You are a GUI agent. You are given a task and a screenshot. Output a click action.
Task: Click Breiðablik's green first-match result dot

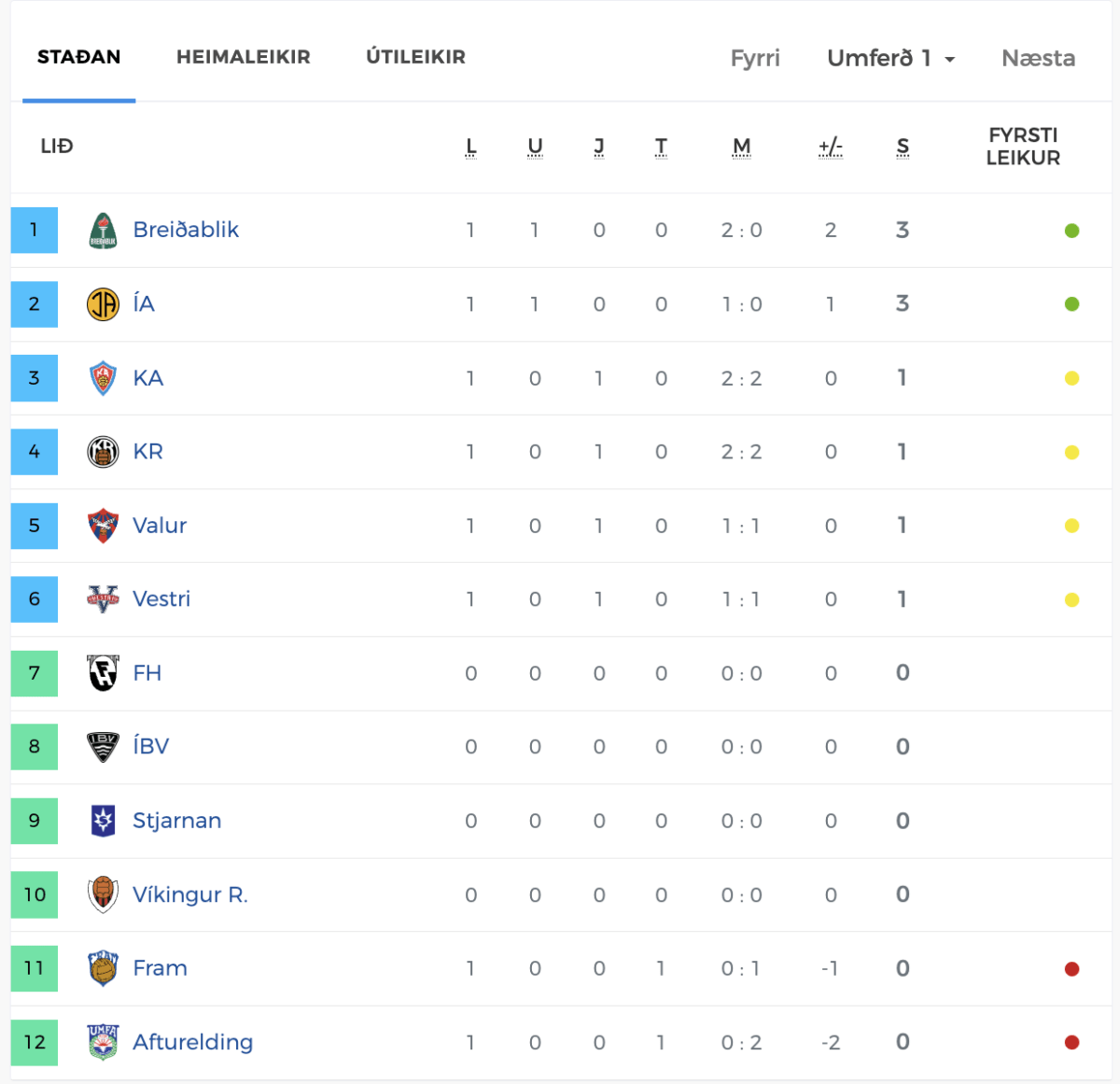pyautogui.click(x=1071, y=231)
